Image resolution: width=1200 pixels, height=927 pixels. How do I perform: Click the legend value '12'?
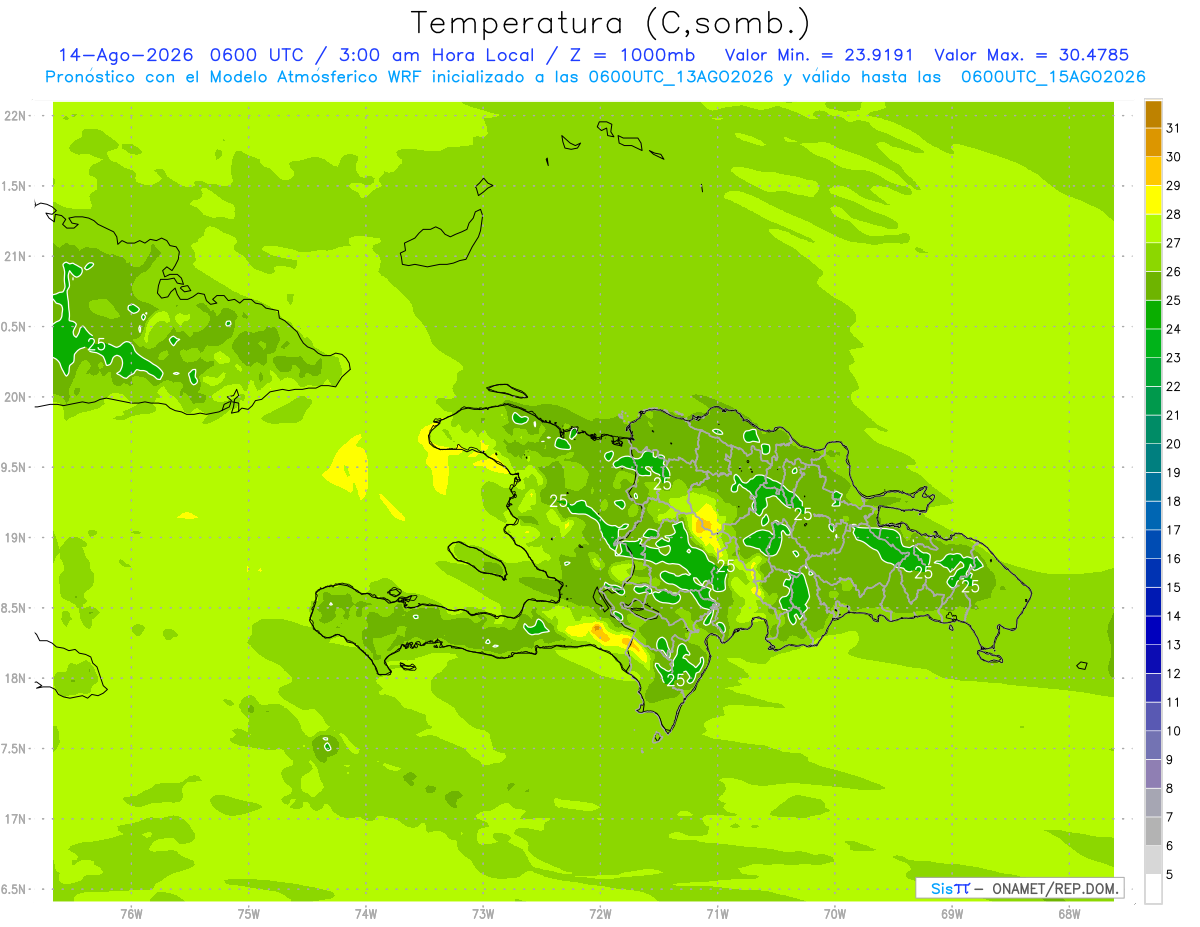1174,674
